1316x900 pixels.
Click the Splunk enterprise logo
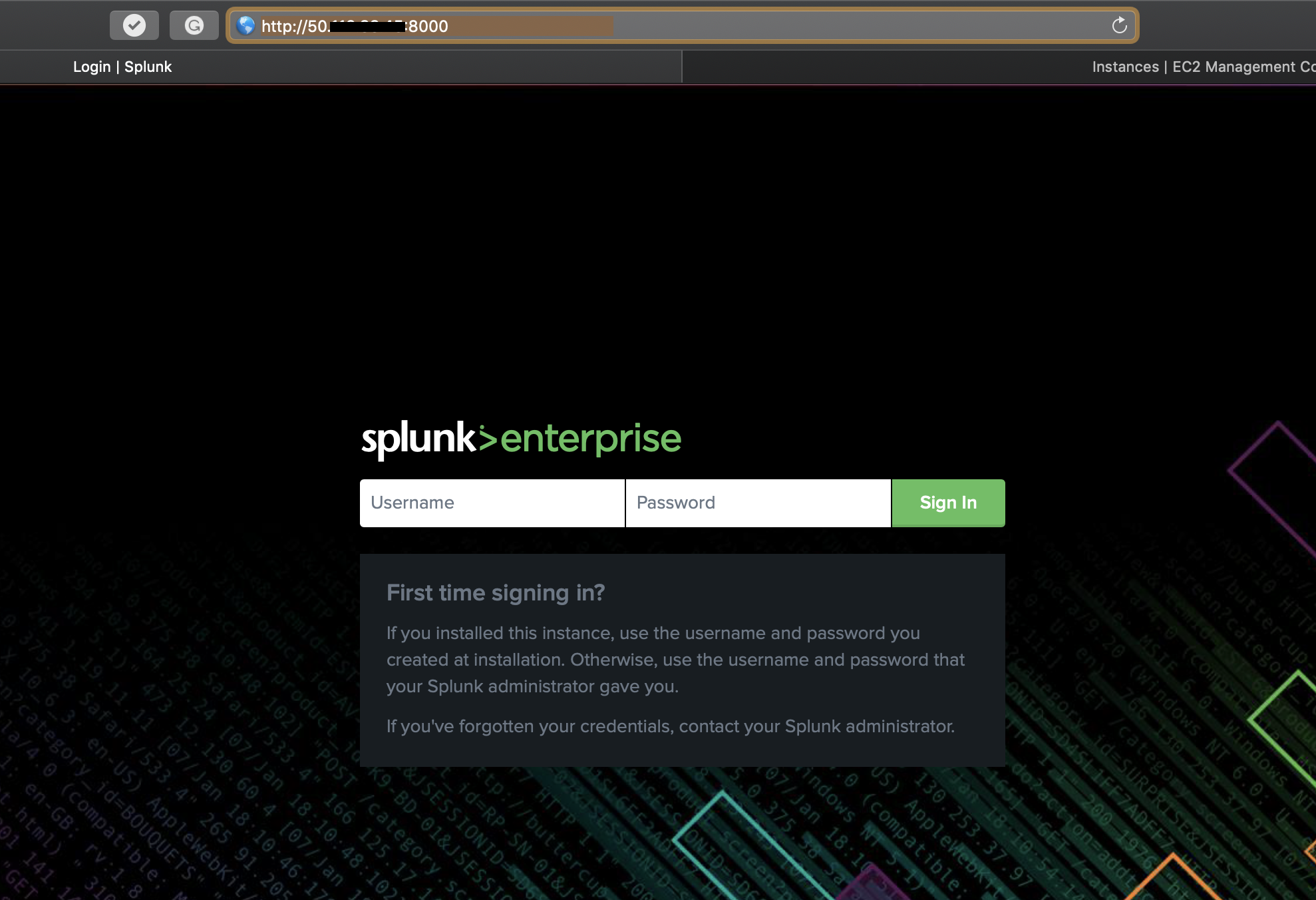click(x=521, y=437)
